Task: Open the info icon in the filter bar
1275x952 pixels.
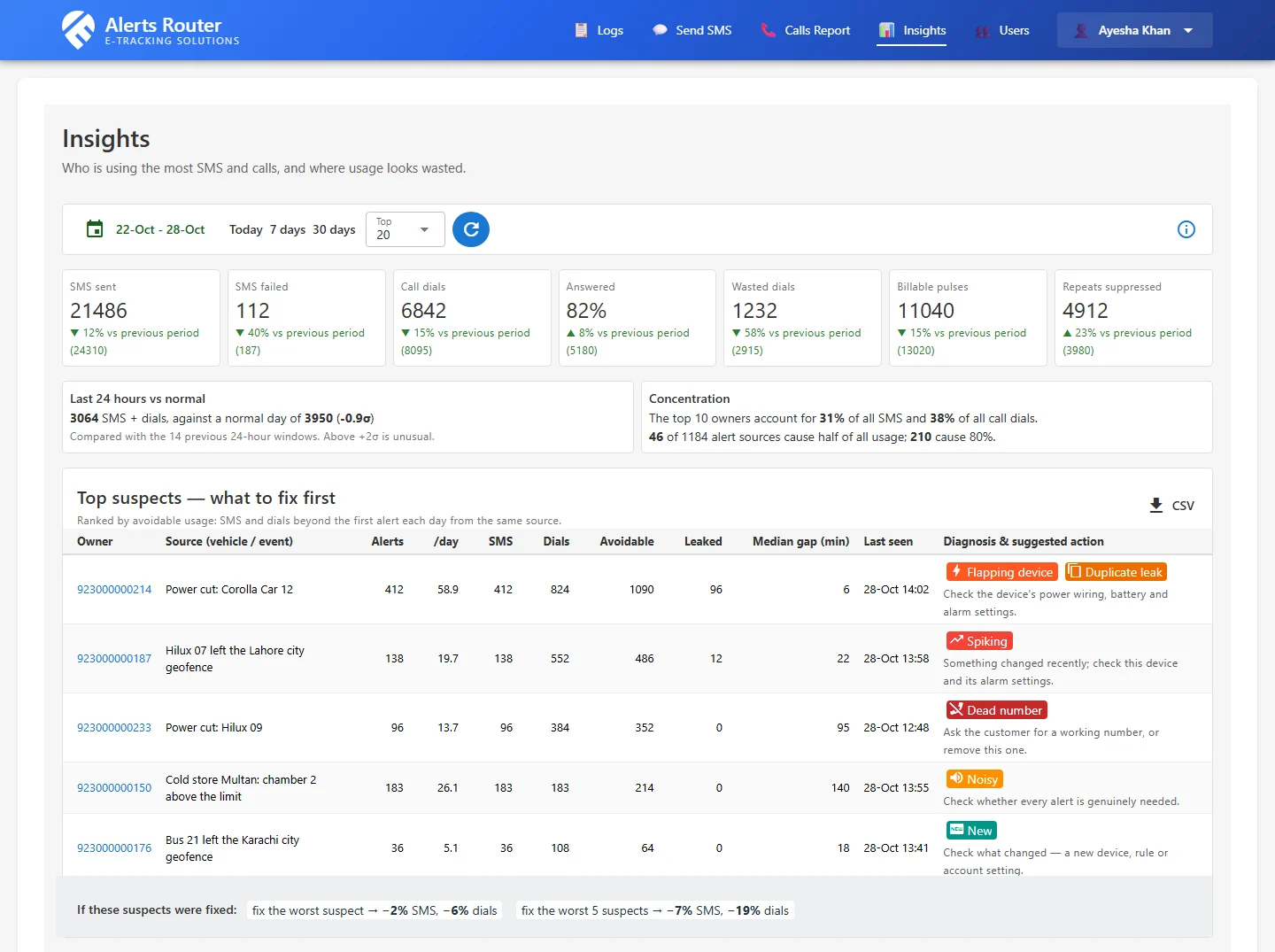Action: [x=1186, y=229]
